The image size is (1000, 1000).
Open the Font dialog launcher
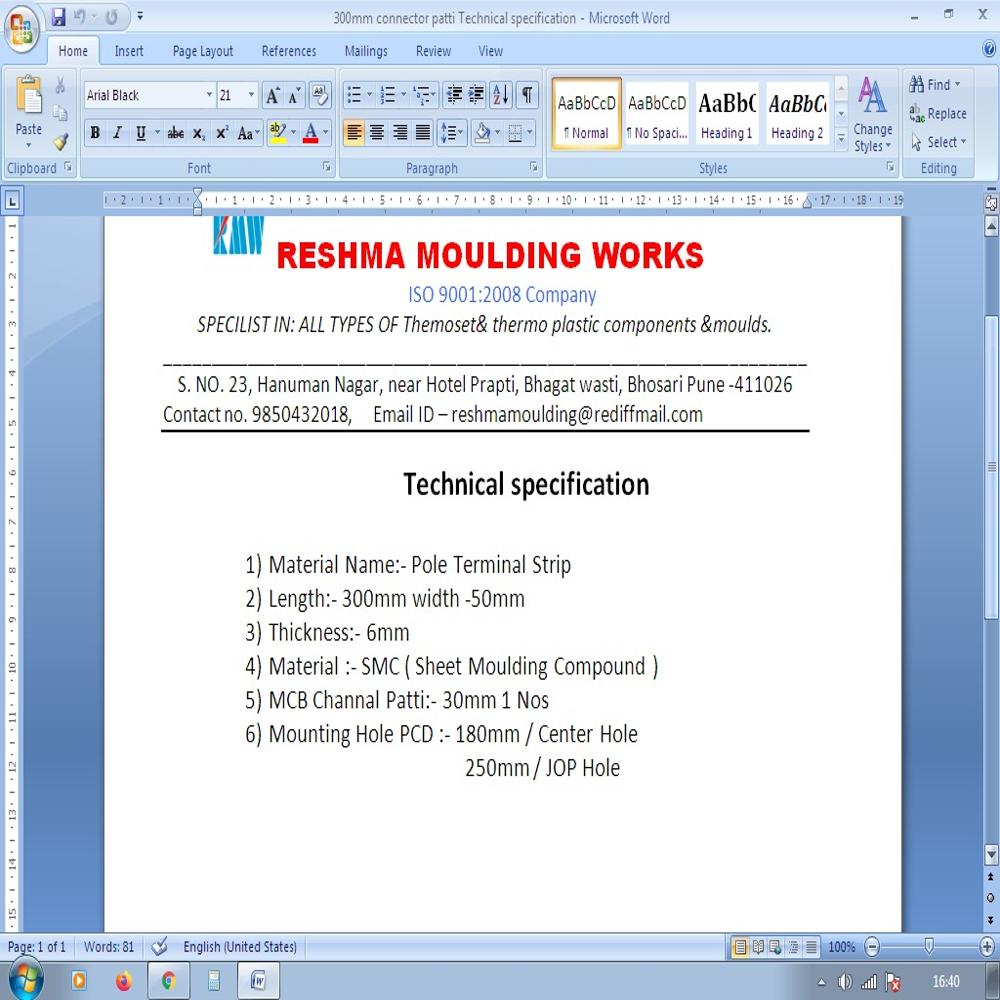coord(327,167)
